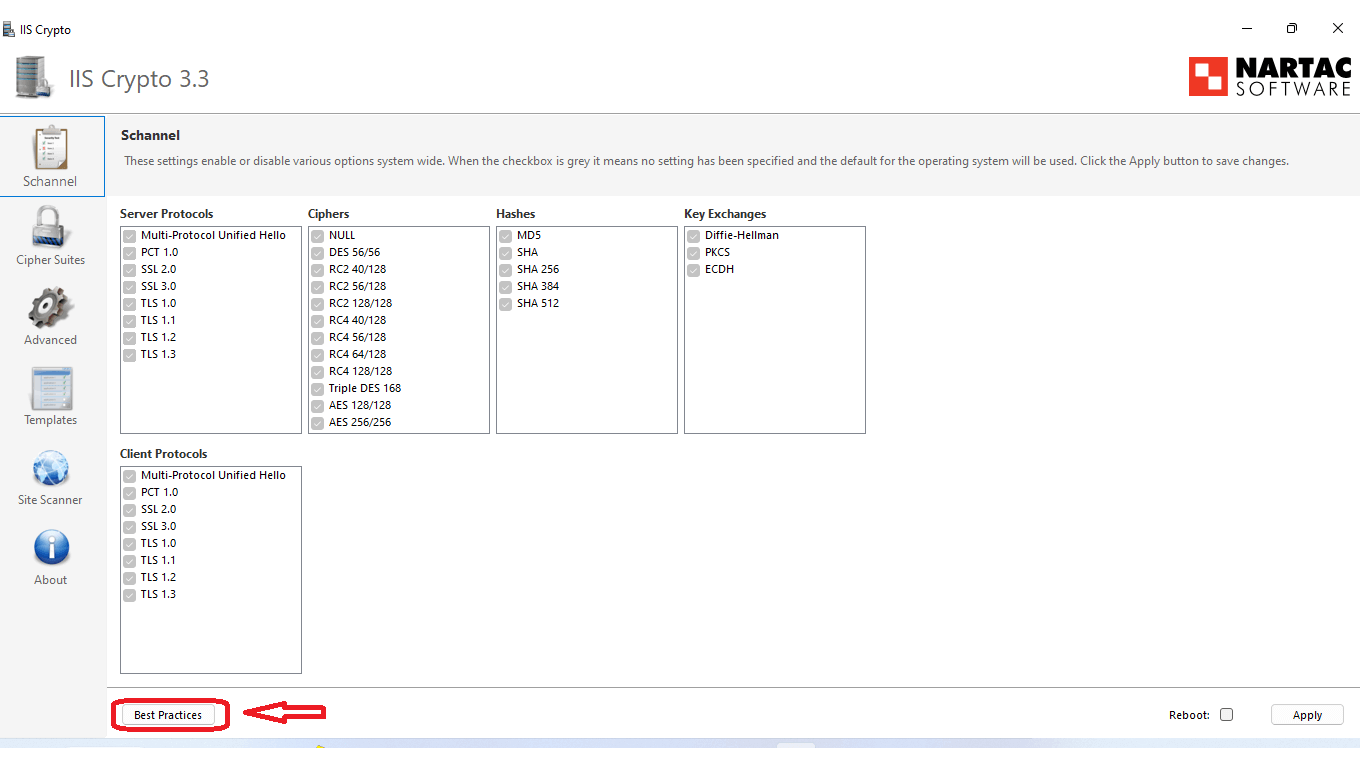Toggle the Triple DES 168 checkbox
This screenshot has height=783, width=1360.
click(x=317, y=389)
